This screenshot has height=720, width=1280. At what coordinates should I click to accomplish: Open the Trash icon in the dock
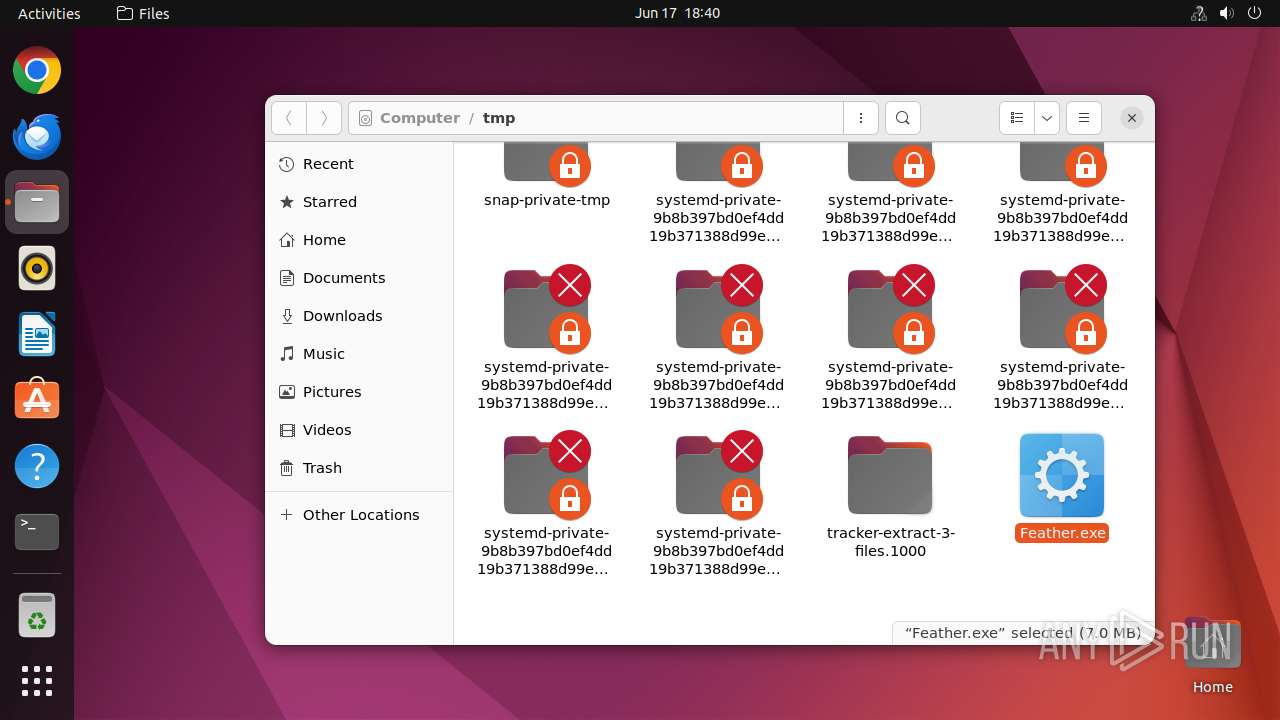tap(37, 615)
